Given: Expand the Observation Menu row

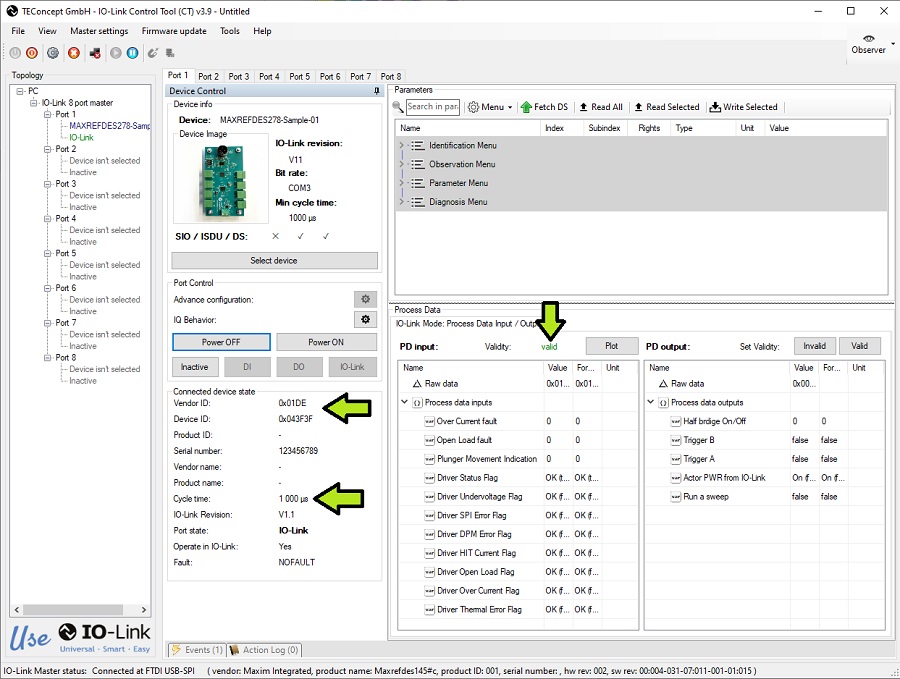Looking at the screenshot, I should [x=401, y=164].
